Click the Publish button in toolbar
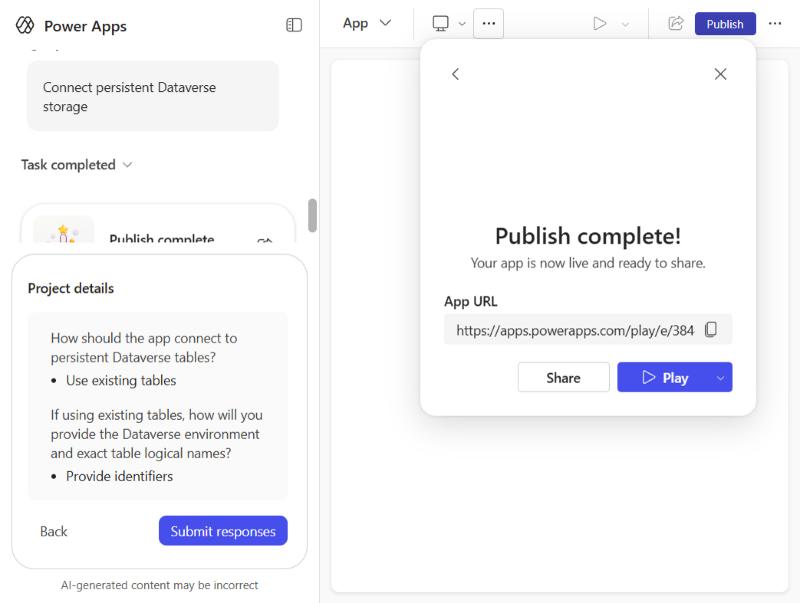Viewport: 800px width, 603px height. (725, 24)
